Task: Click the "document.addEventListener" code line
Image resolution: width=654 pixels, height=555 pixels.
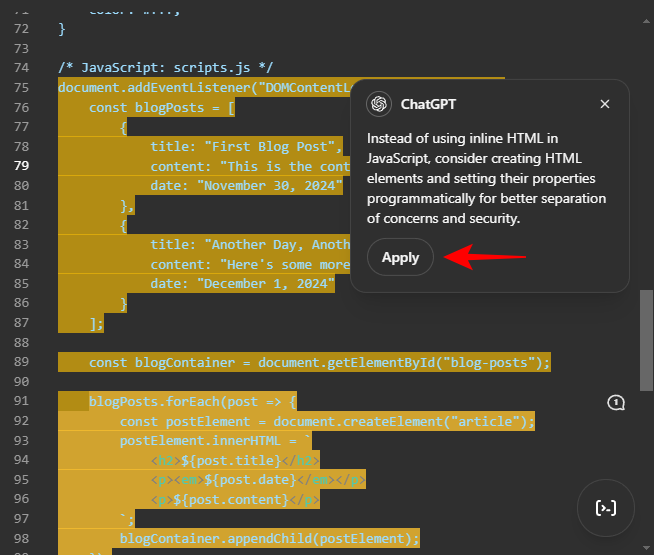Action: click(204, 88)
